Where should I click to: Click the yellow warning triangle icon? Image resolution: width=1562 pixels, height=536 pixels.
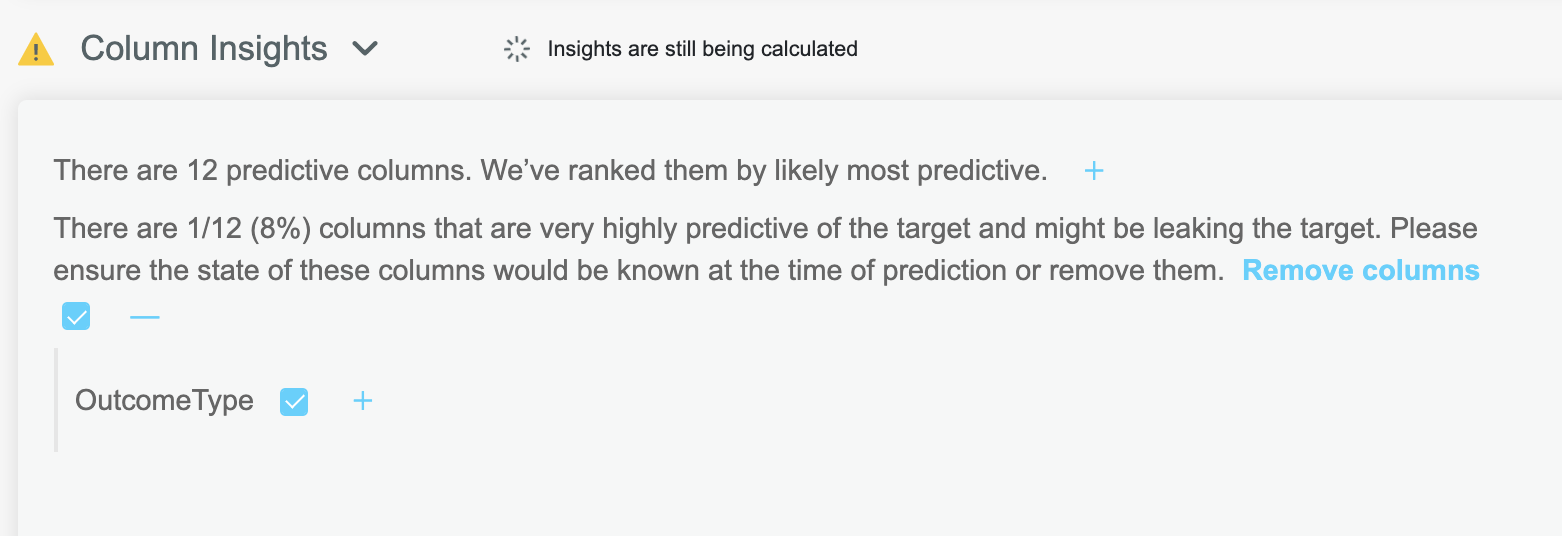click(36, 49)
